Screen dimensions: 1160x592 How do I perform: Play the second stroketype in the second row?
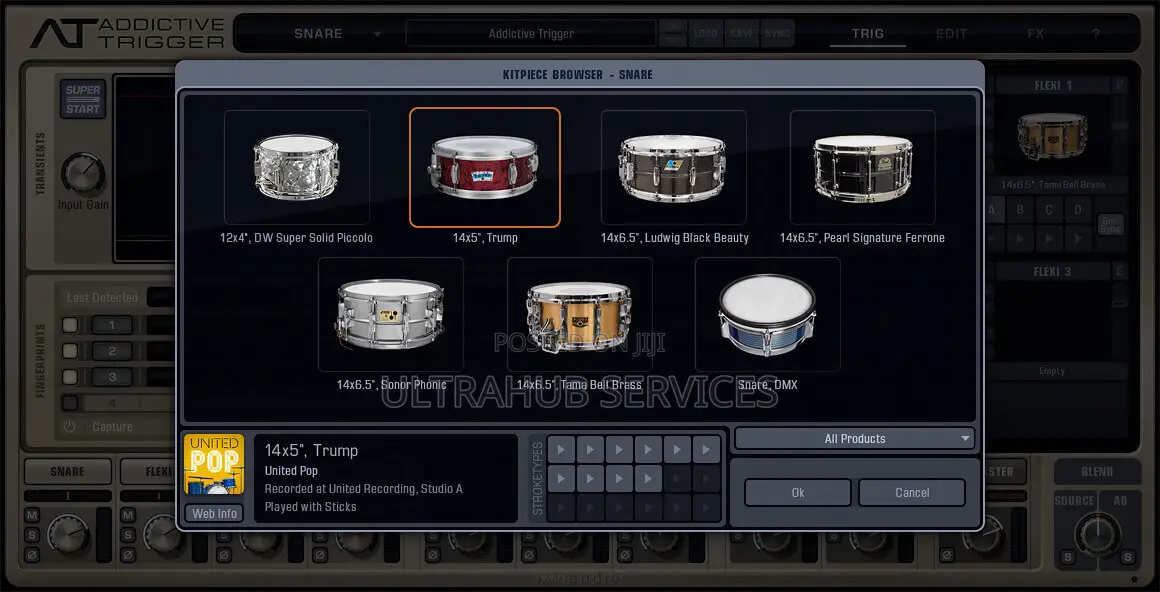pos(590,479)
